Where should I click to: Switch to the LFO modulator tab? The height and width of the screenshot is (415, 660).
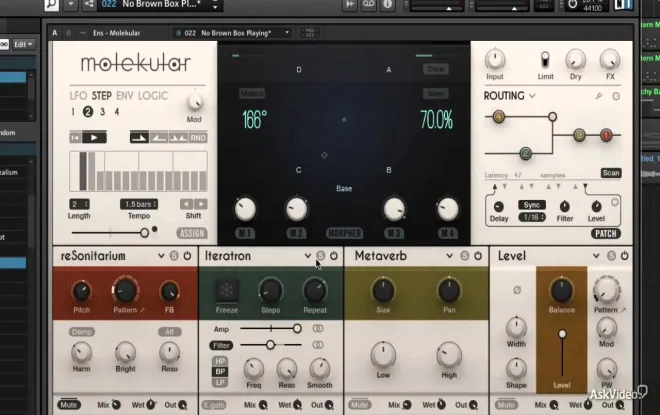point(78,96)
